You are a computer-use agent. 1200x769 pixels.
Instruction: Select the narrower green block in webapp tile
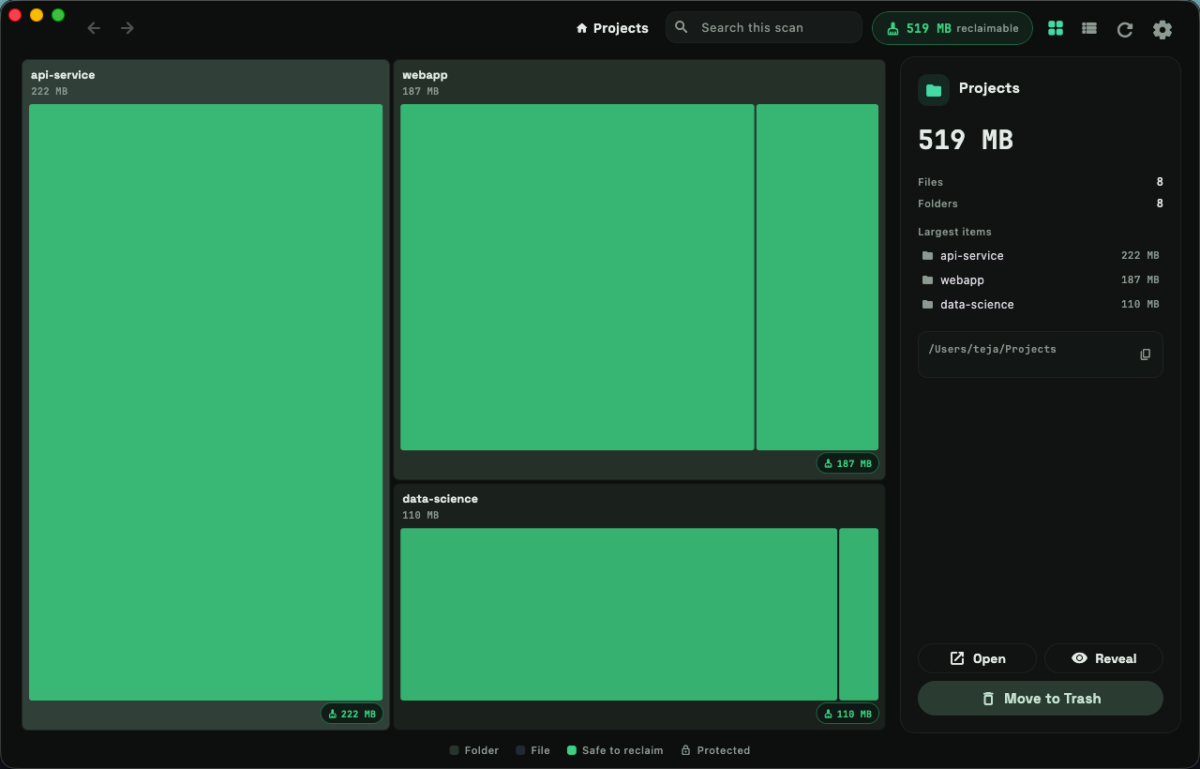click(817, 277)
